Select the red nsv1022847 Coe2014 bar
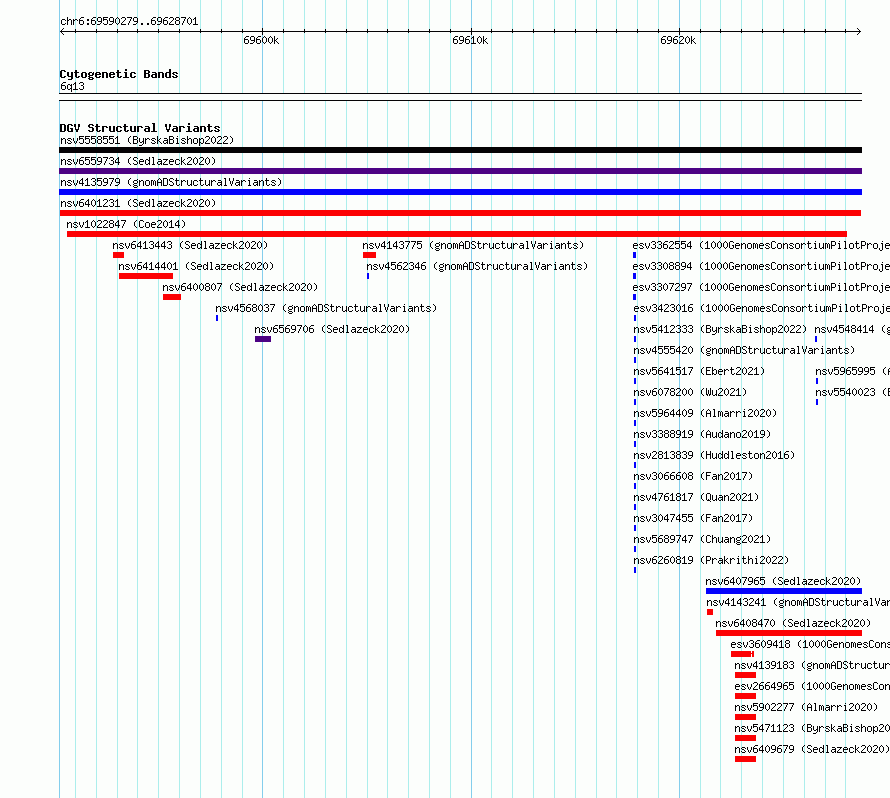 coord(457,234)
